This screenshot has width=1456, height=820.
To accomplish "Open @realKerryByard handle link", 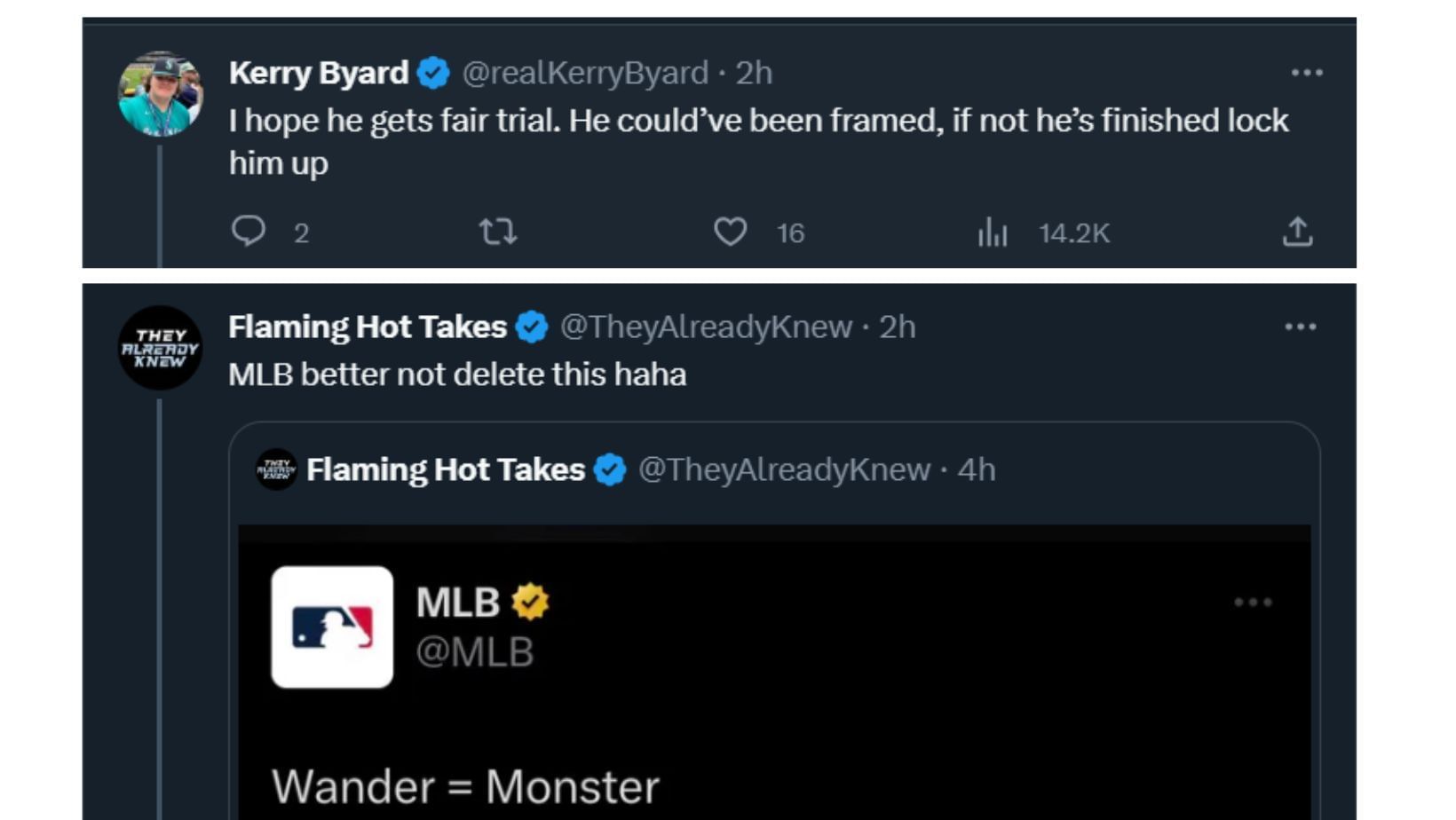I will click(x=585, y=73).
